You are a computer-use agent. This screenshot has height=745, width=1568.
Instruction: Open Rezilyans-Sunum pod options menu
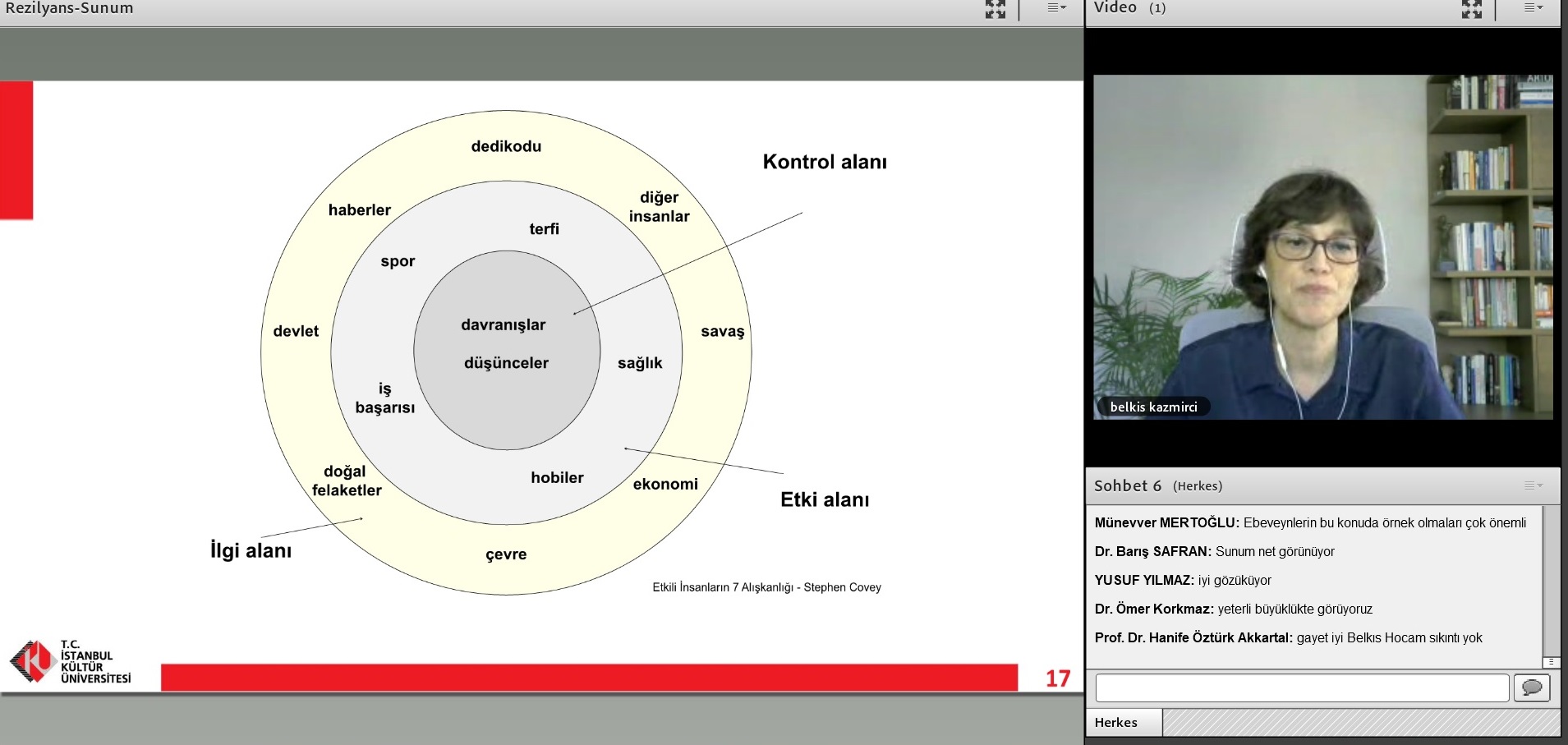point(1056,8)
